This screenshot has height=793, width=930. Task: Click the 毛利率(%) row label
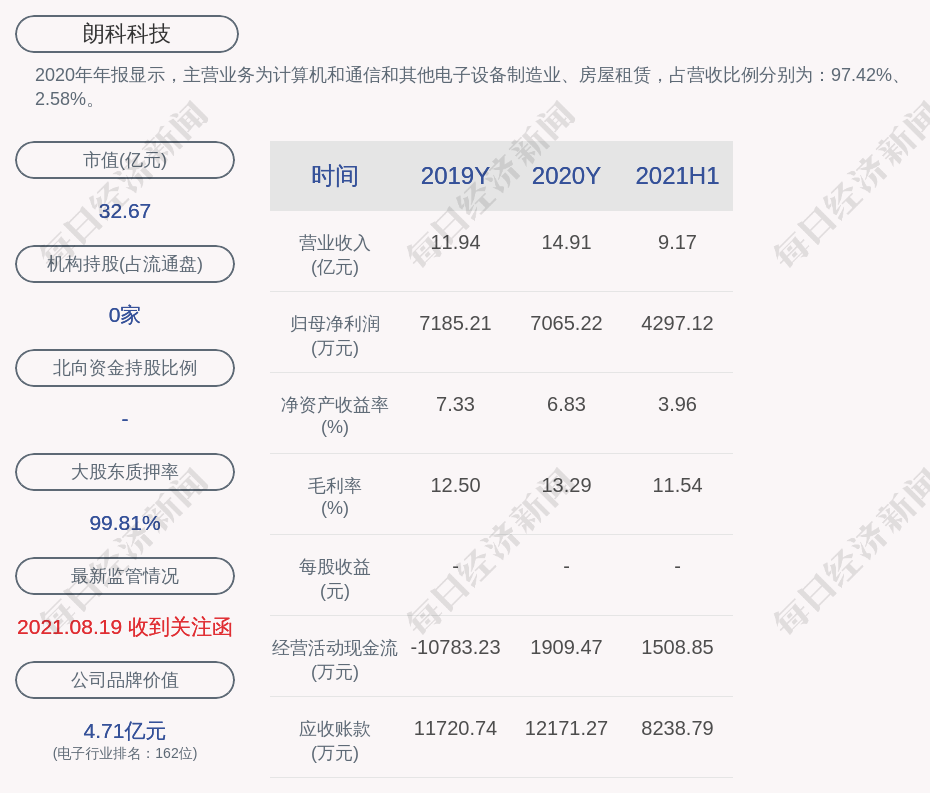coord(335,496)
